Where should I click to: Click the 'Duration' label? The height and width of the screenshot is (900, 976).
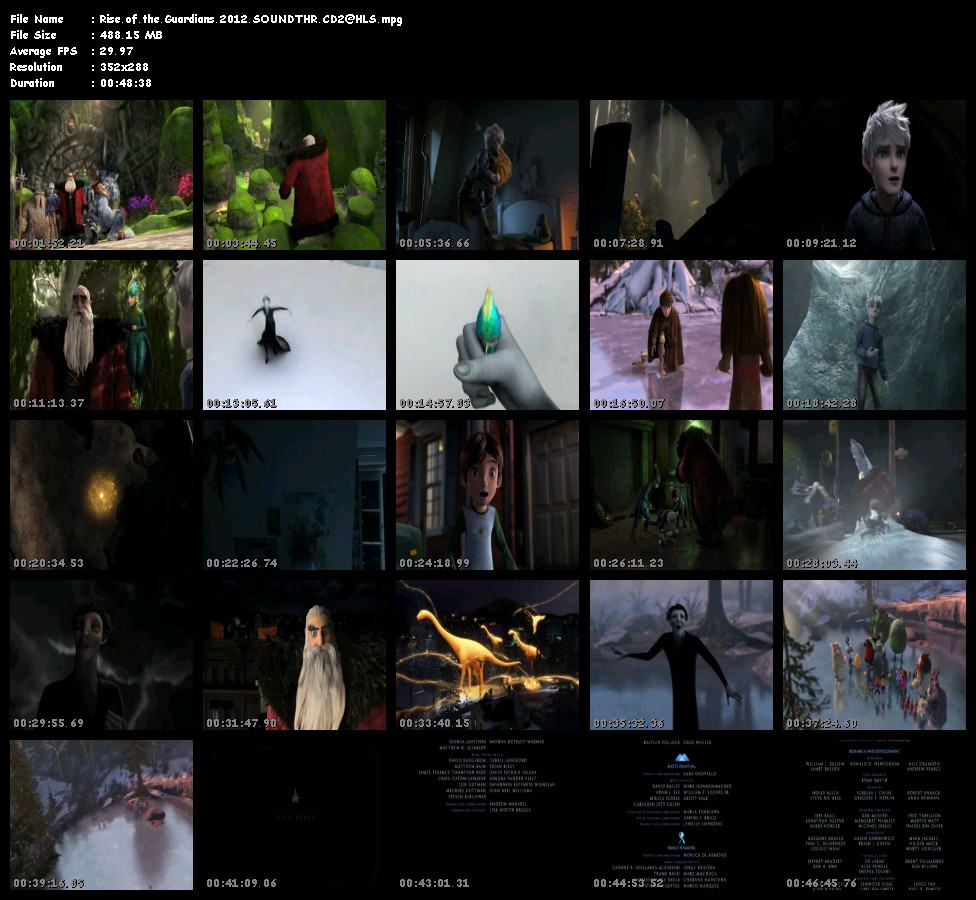tap(32, 83)
